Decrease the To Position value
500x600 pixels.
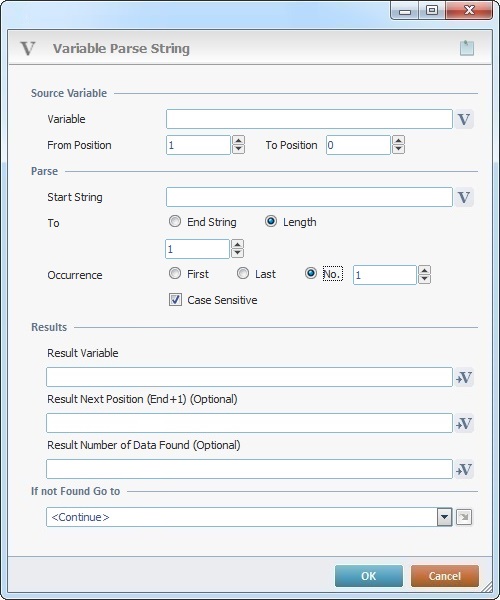click(398, 149)
